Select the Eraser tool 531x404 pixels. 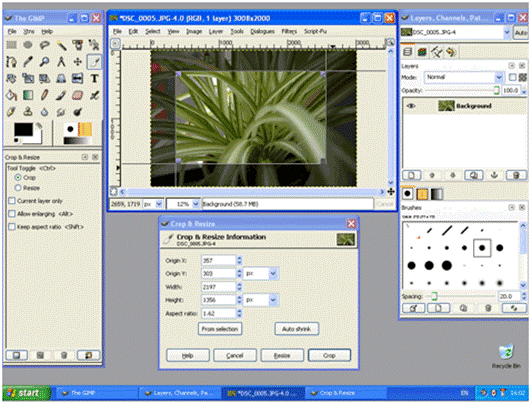click(x=78, y=95)
